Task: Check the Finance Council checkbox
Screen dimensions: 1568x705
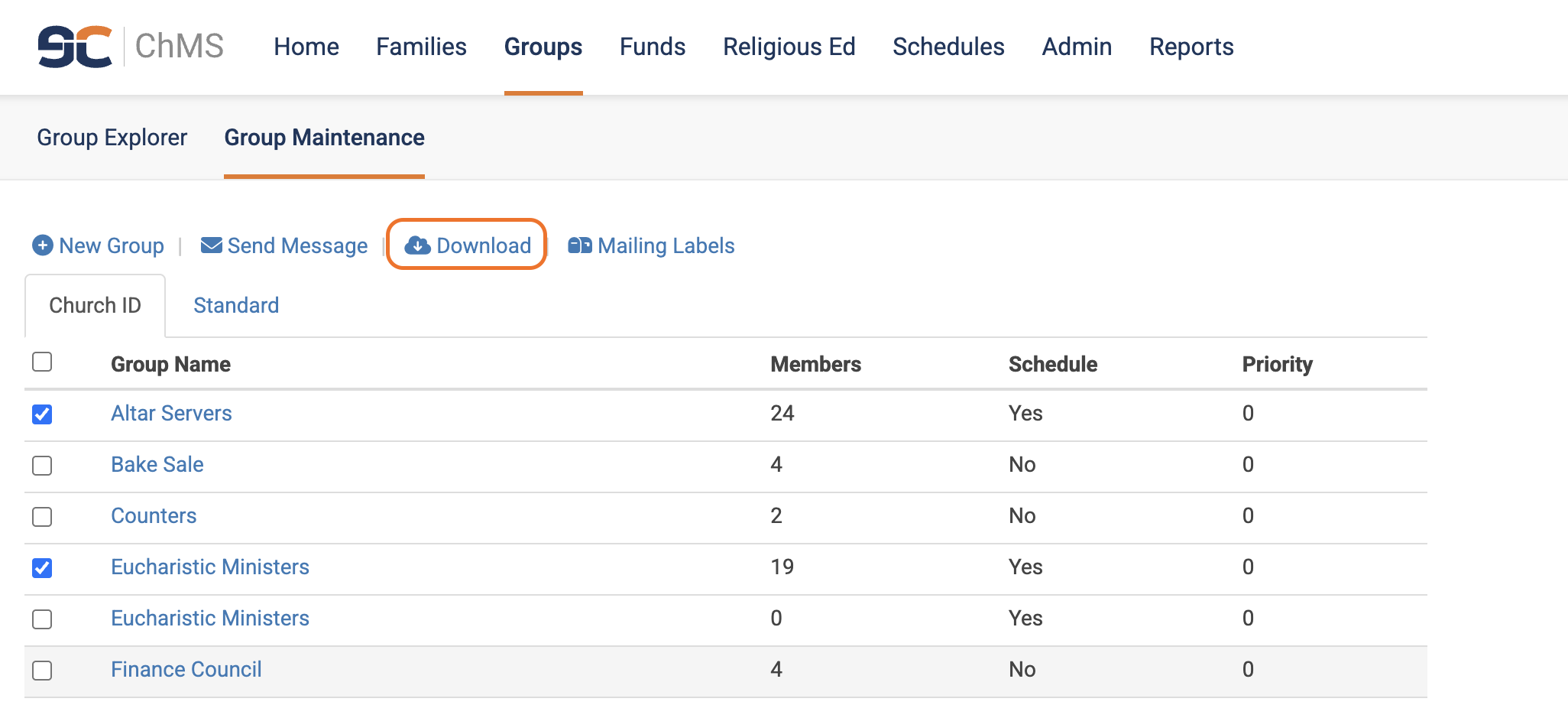Action: (x=42, y=671)
